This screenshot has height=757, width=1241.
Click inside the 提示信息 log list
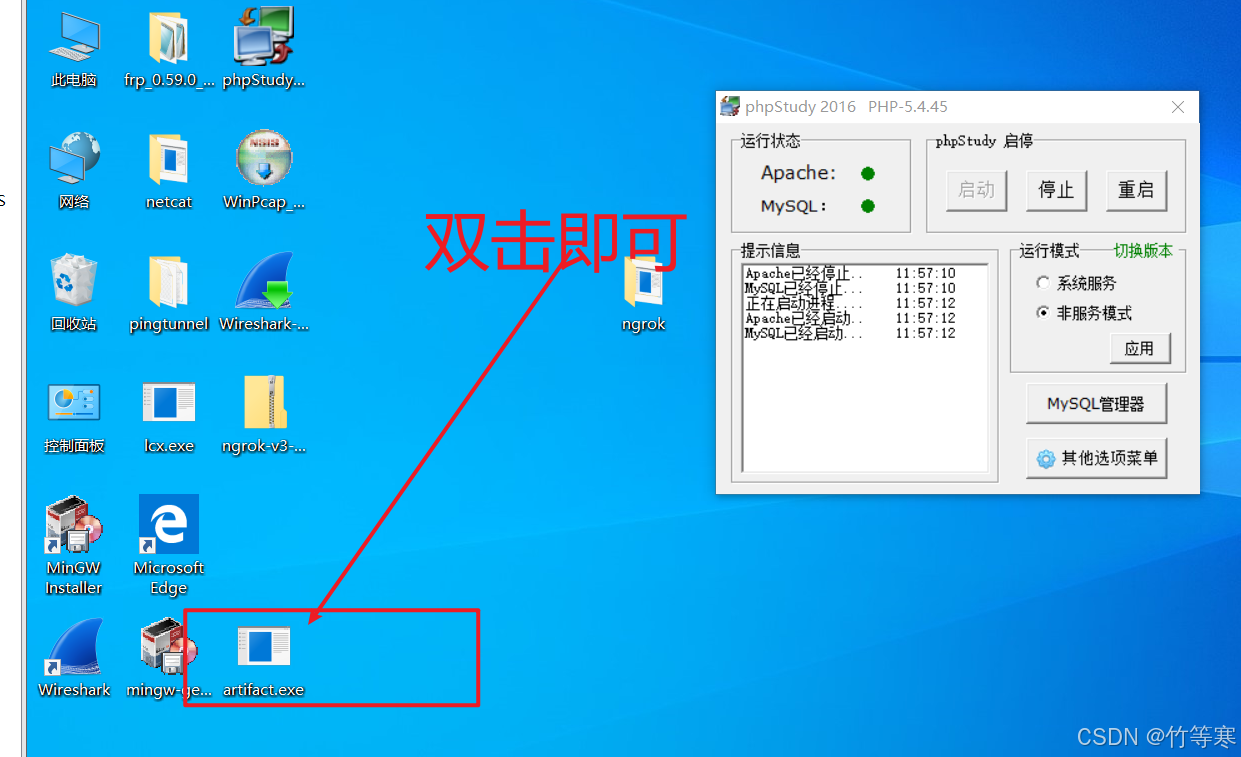(x=864, y=400)
